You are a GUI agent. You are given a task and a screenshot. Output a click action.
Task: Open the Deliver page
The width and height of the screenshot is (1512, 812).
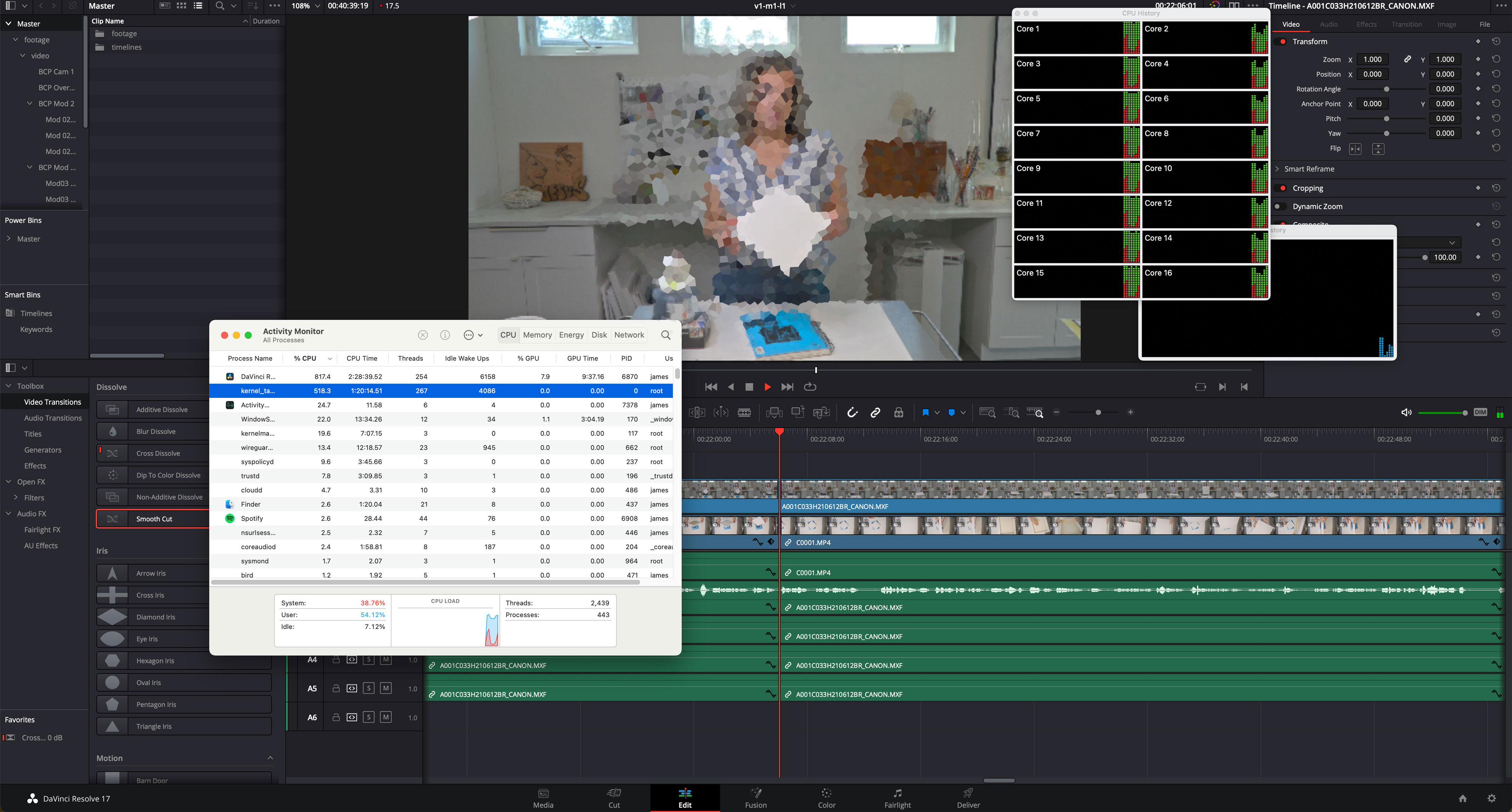coord(968,798)
